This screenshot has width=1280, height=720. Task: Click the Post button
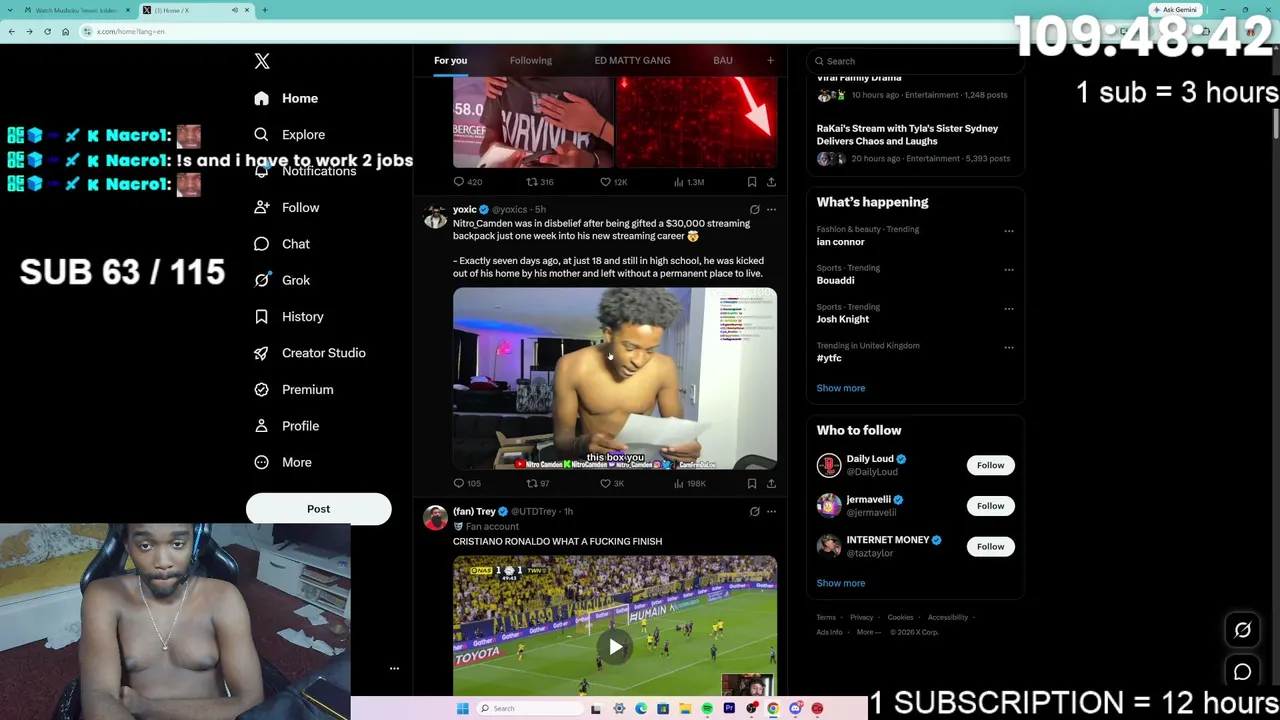318,509
